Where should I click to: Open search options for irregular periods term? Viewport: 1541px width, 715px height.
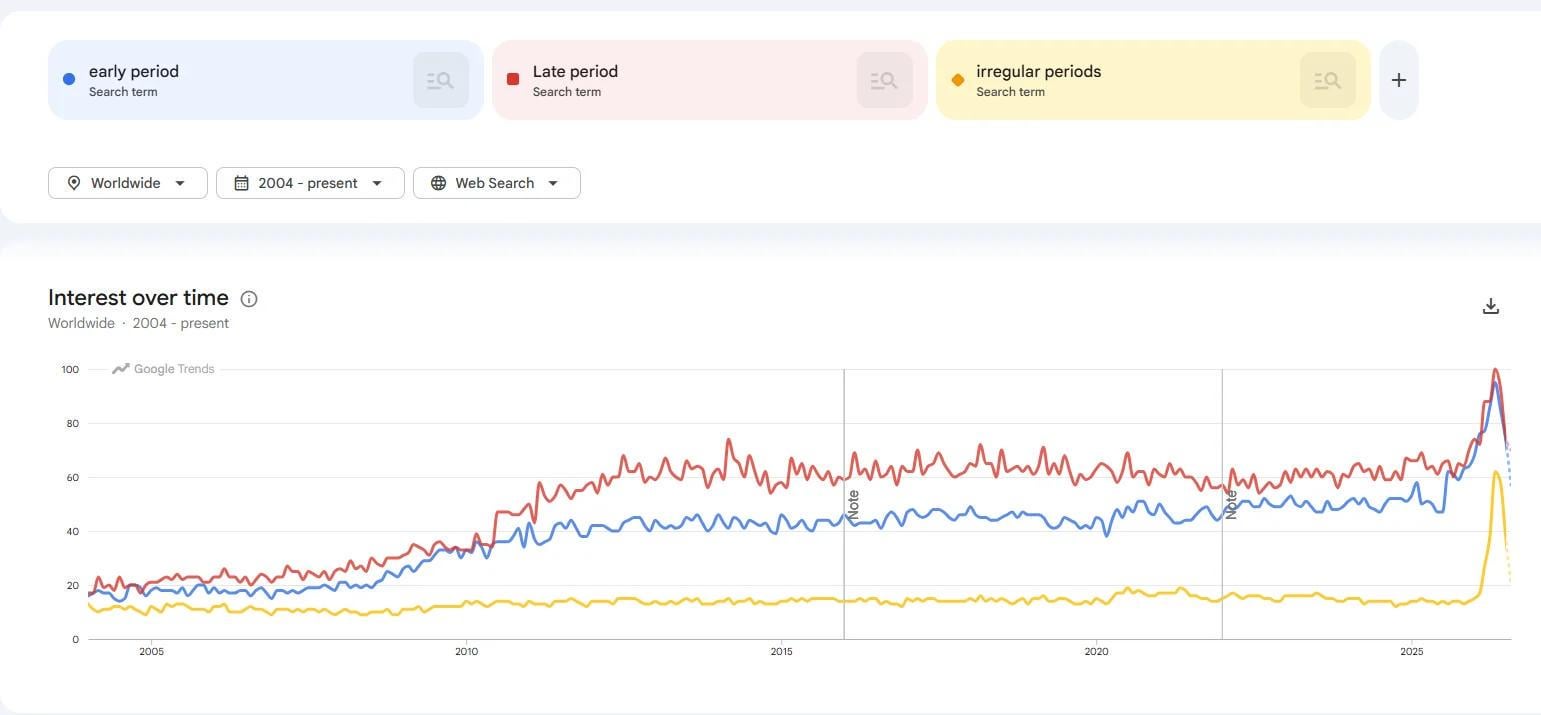pos(1328,80)
